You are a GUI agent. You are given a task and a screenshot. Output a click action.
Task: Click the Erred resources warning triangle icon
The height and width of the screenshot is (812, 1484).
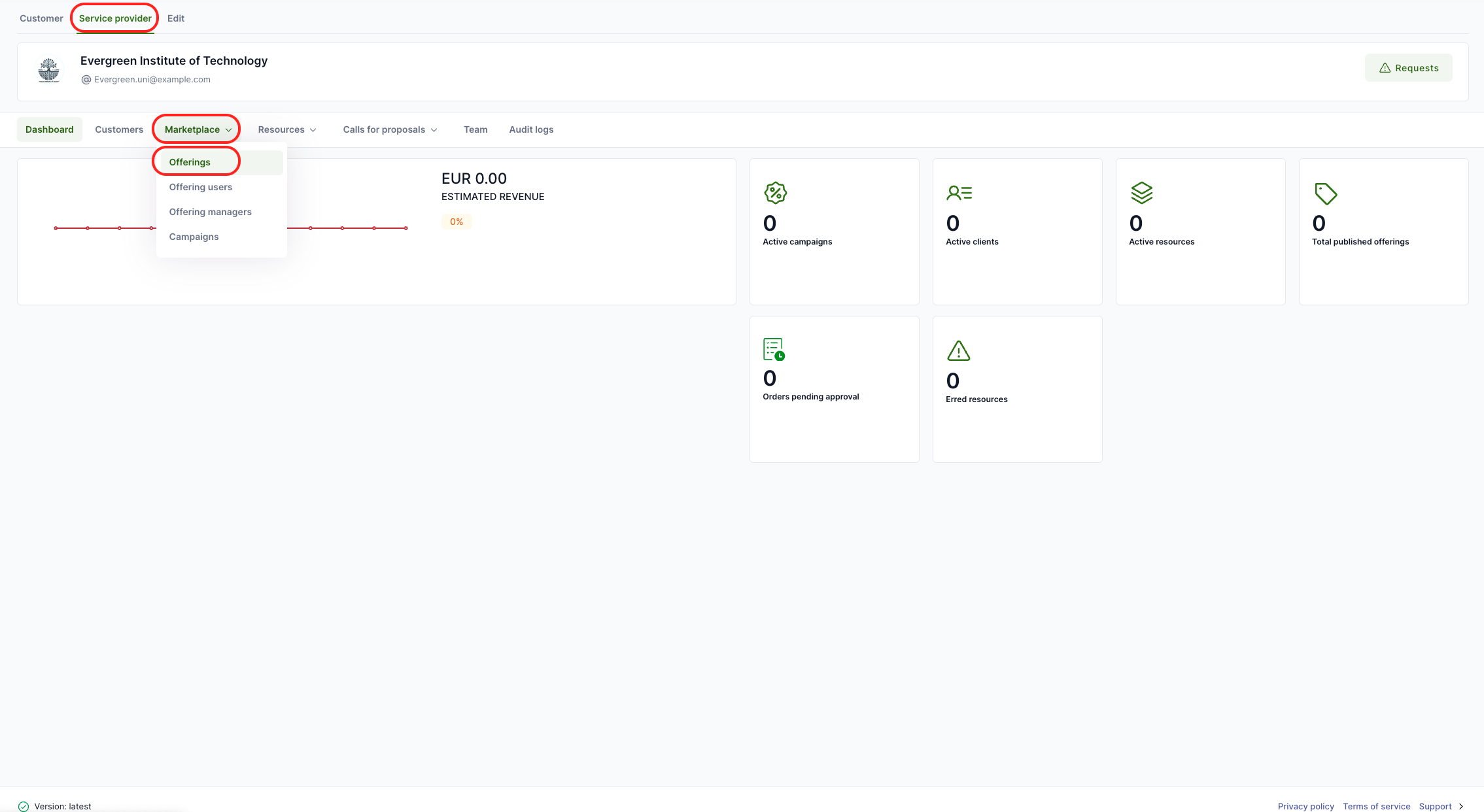pos(958,351)
